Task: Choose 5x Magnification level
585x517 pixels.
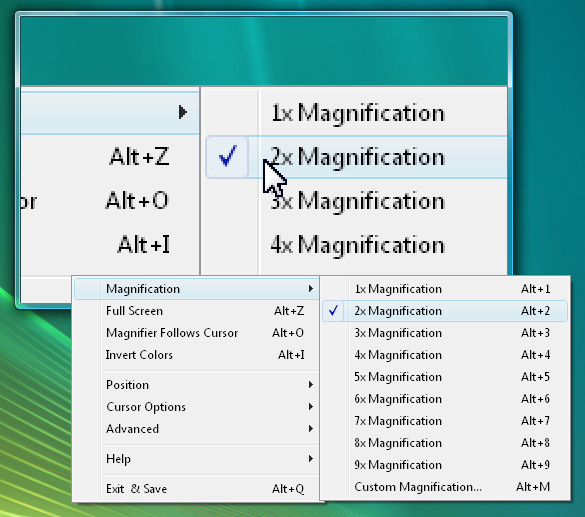Action: (445, 377)
